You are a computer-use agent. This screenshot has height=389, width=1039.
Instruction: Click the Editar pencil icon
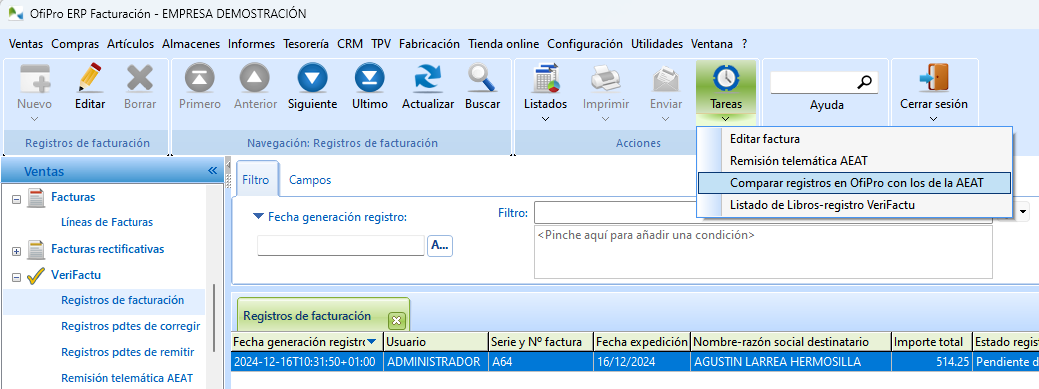pos(89,79)
